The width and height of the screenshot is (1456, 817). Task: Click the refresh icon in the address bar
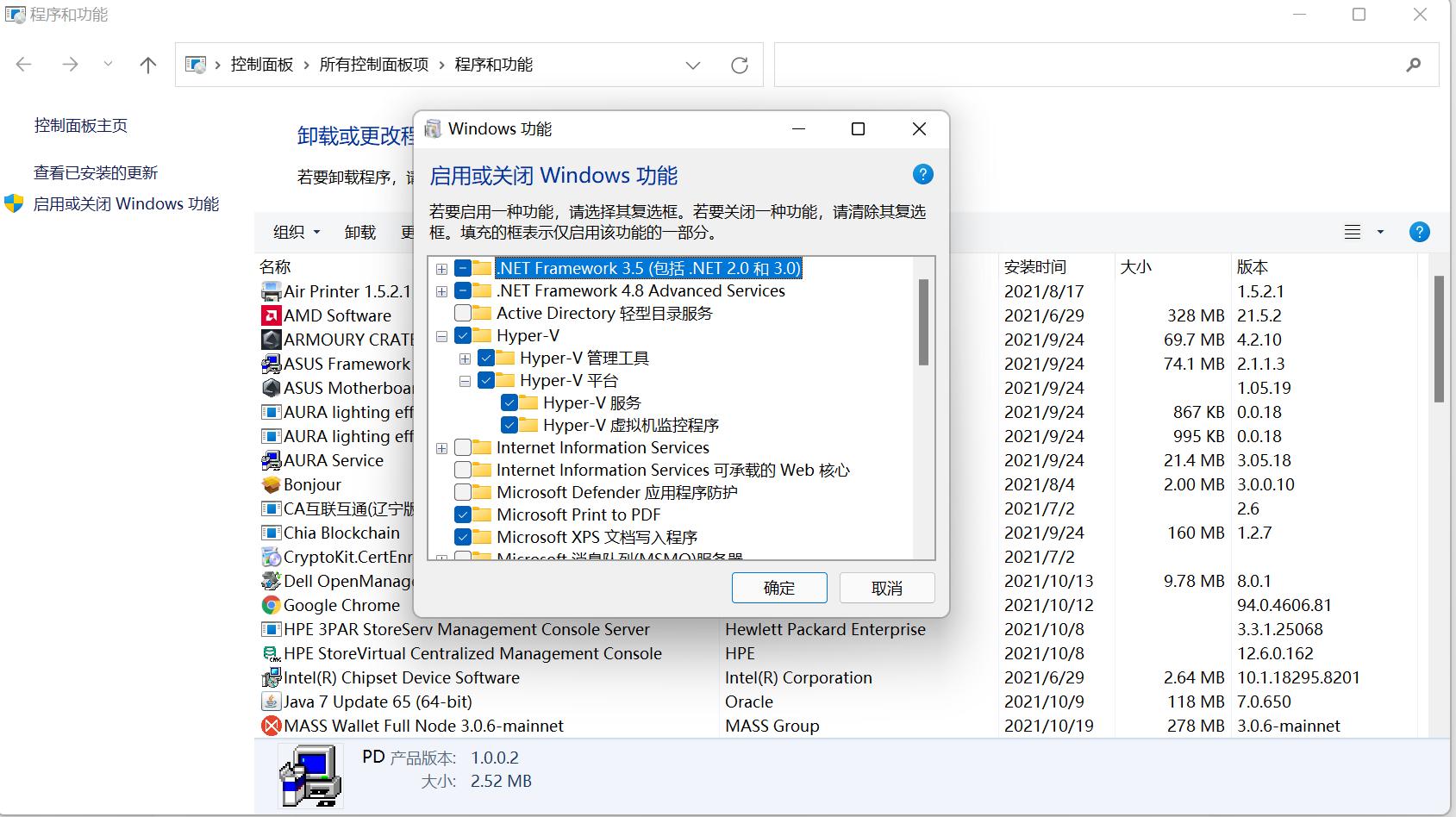[740, 64]
